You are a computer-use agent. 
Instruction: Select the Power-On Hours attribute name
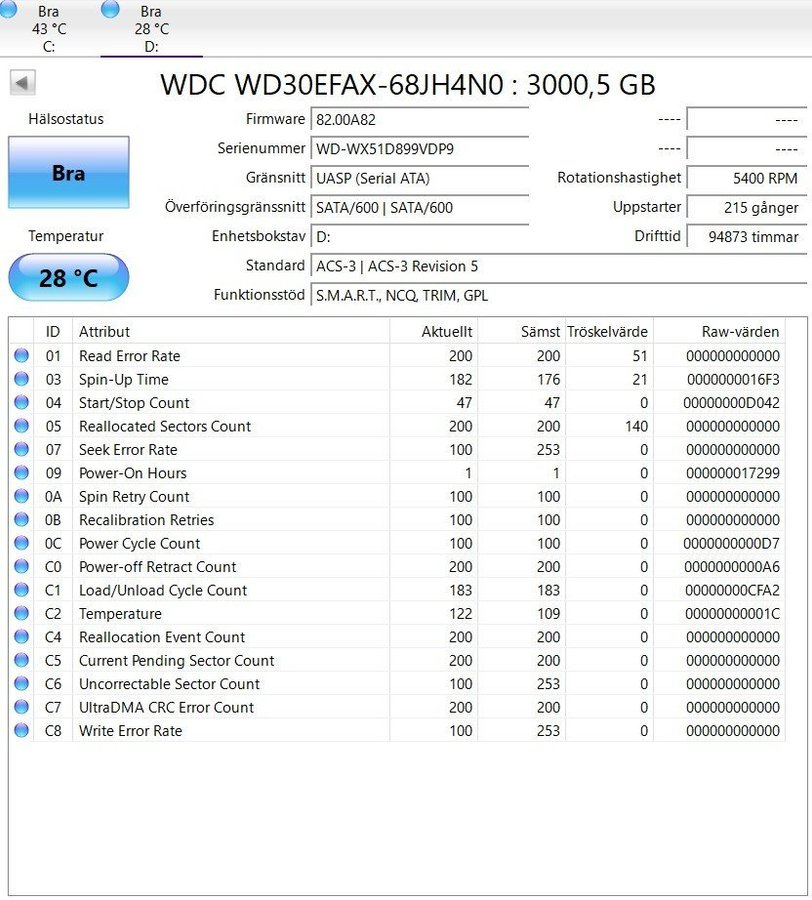[133, 473]
